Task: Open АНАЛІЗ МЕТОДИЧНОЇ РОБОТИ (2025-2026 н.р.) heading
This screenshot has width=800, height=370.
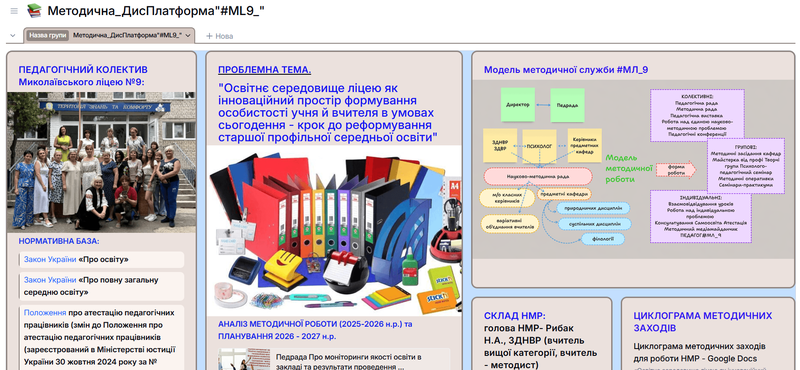Action: [x=315, y=330]
